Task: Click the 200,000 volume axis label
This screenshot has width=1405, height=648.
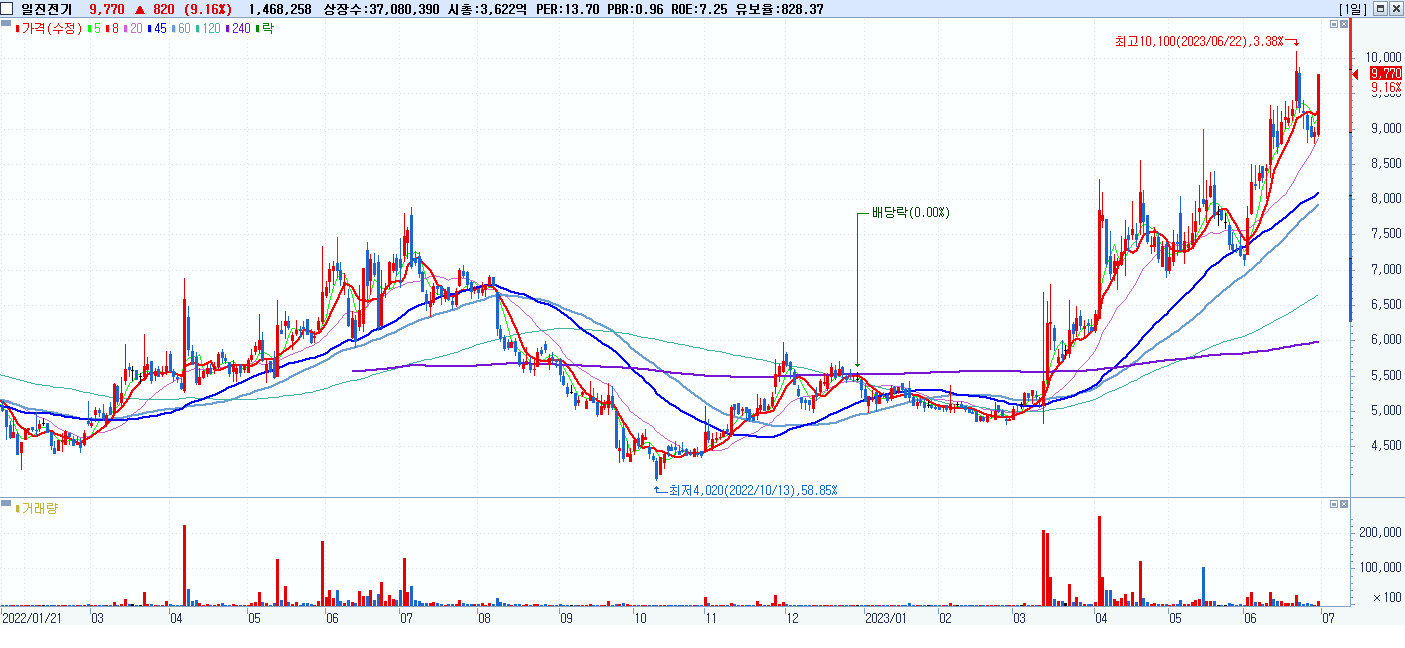Action: coord(1381,533)
